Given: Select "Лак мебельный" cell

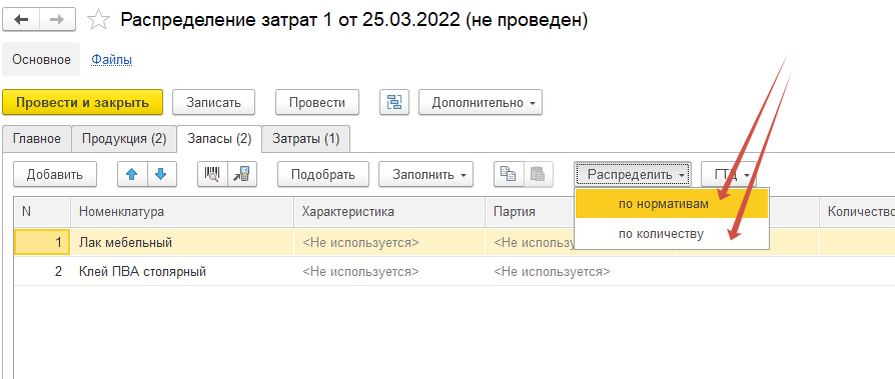Looking at the screenshot, I should pos(182,243).
